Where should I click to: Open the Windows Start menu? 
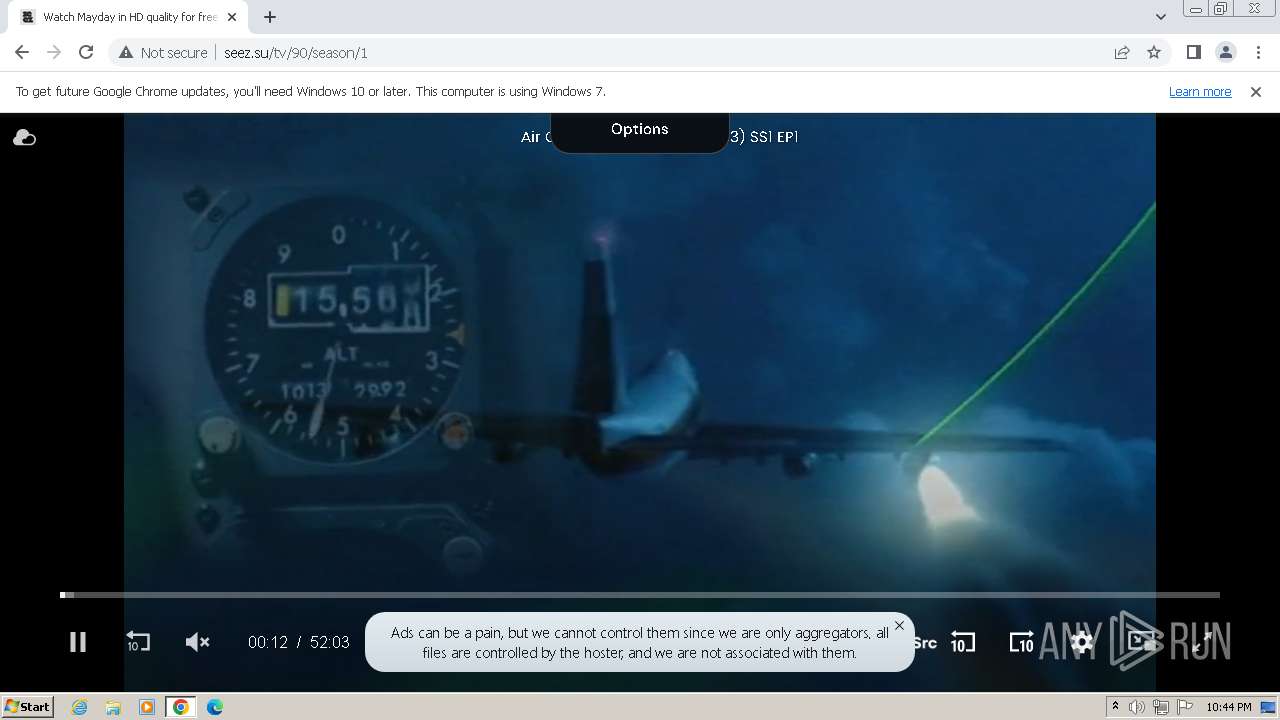coord(27,707)
